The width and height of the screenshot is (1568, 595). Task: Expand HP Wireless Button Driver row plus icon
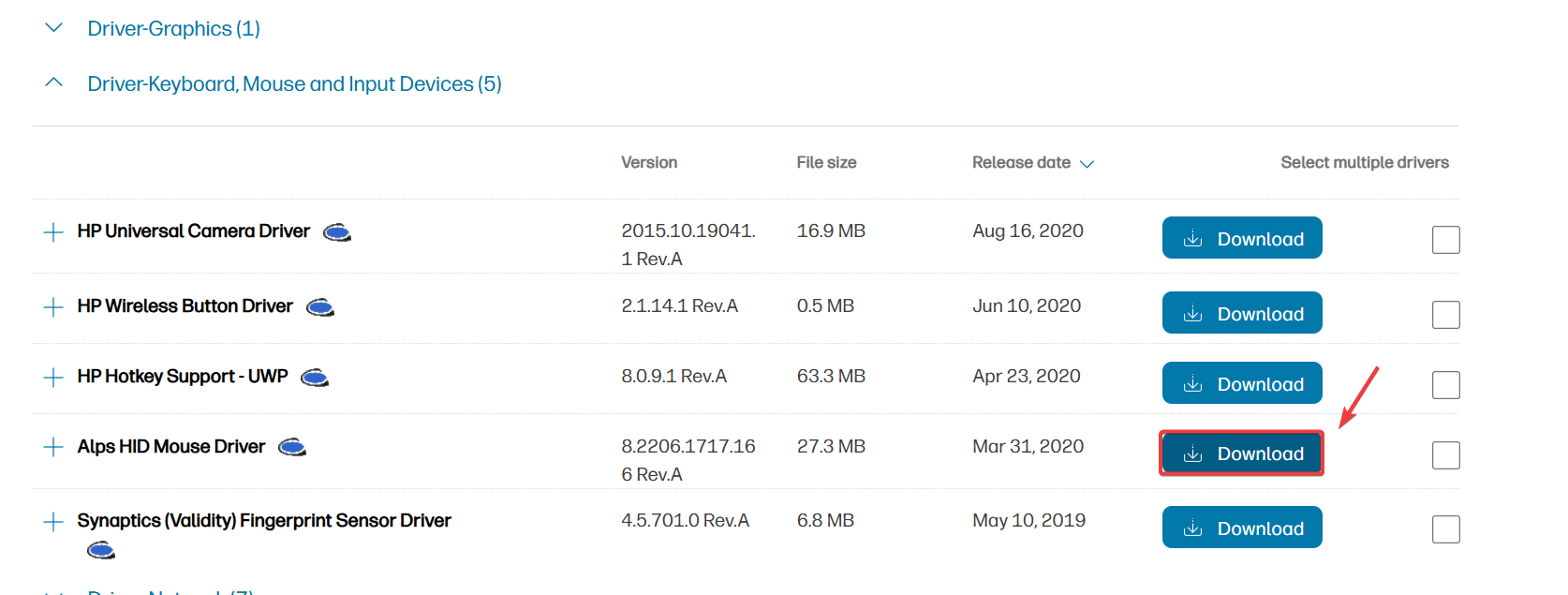tap(53, 307)
